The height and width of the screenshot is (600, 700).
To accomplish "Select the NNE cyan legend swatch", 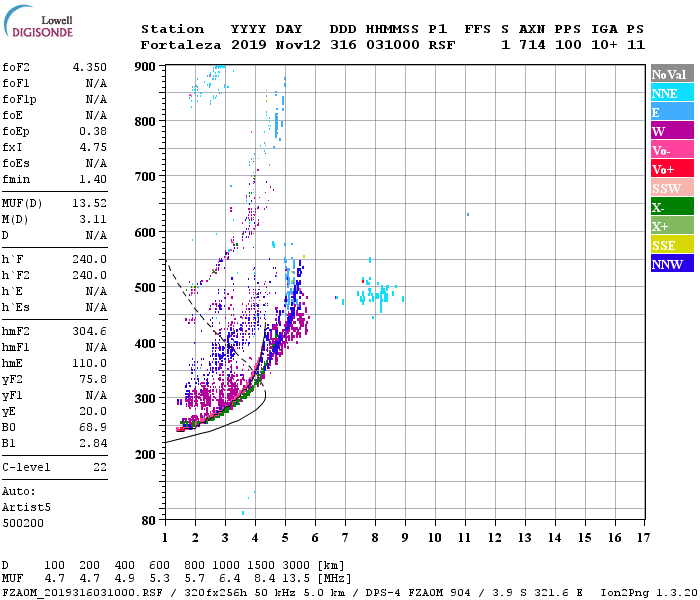I will coord(672,93).
